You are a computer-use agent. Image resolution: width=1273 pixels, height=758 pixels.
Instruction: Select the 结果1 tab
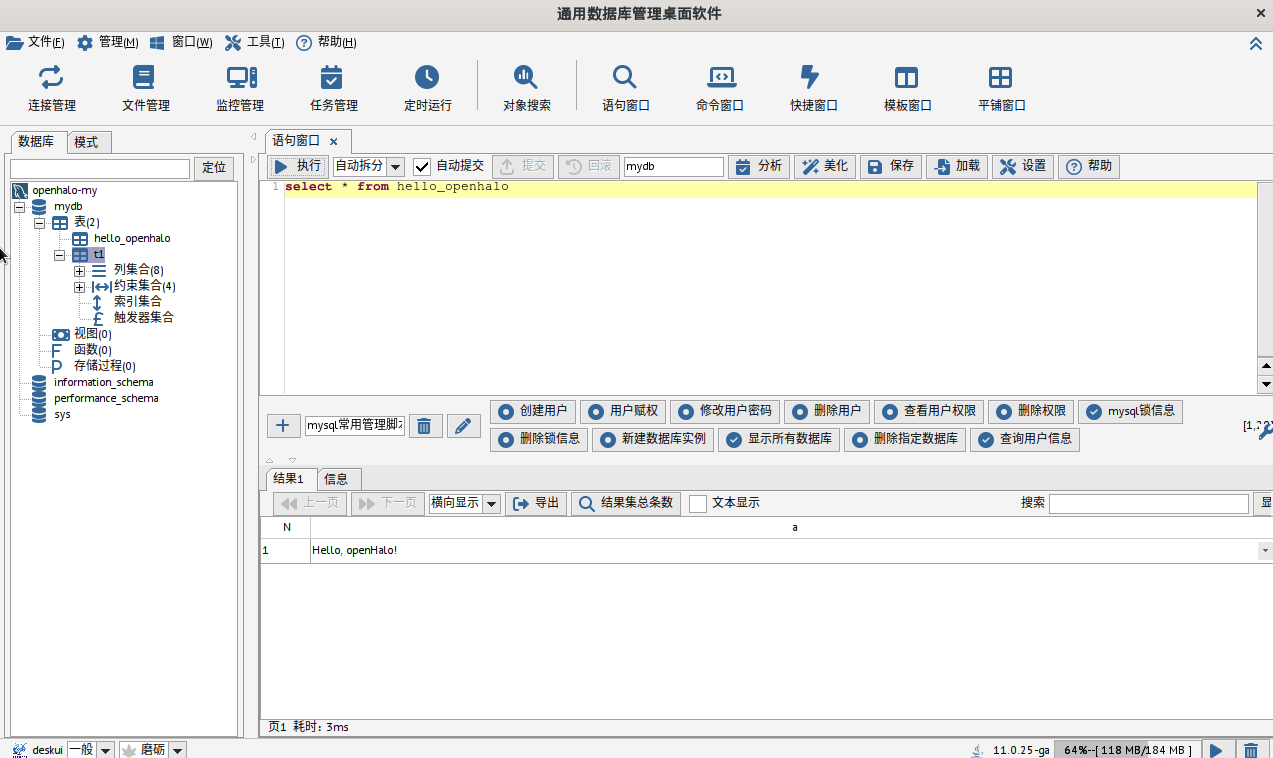[289, 479]
